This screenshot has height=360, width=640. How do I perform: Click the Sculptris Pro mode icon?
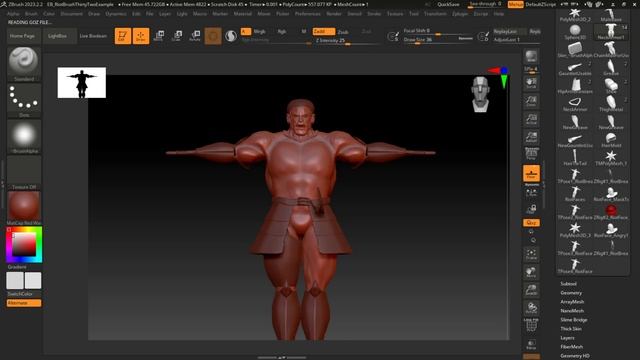click(x=231, y=36)
